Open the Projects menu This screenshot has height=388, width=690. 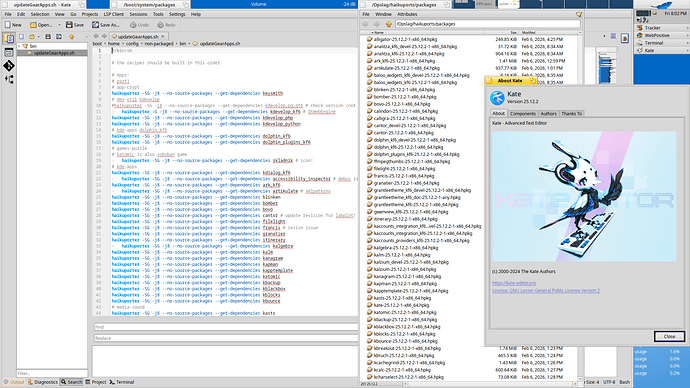point(90,14)
